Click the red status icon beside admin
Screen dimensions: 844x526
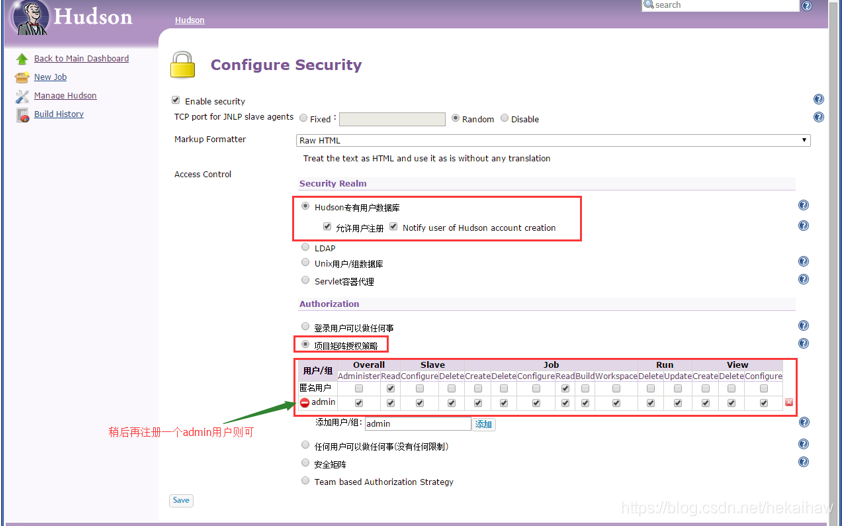click(x=305, y=403)
